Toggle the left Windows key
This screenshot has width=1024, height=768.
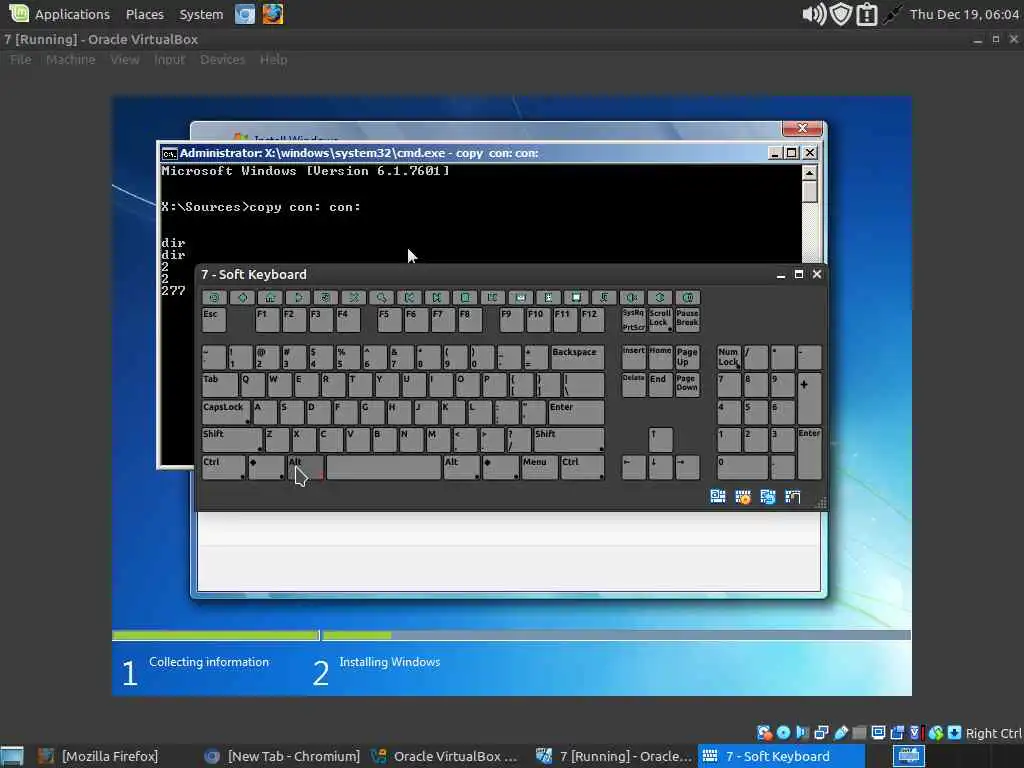click(x=266, y=468)
